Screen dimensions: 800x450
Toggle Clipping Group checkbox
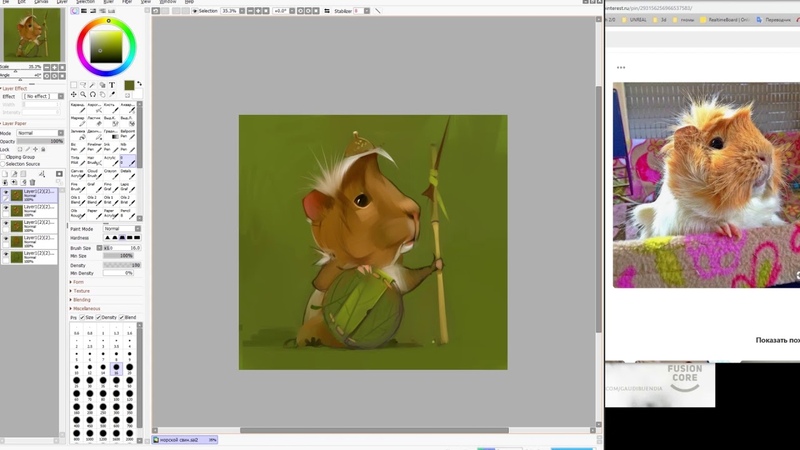click(x=3, y=157)
